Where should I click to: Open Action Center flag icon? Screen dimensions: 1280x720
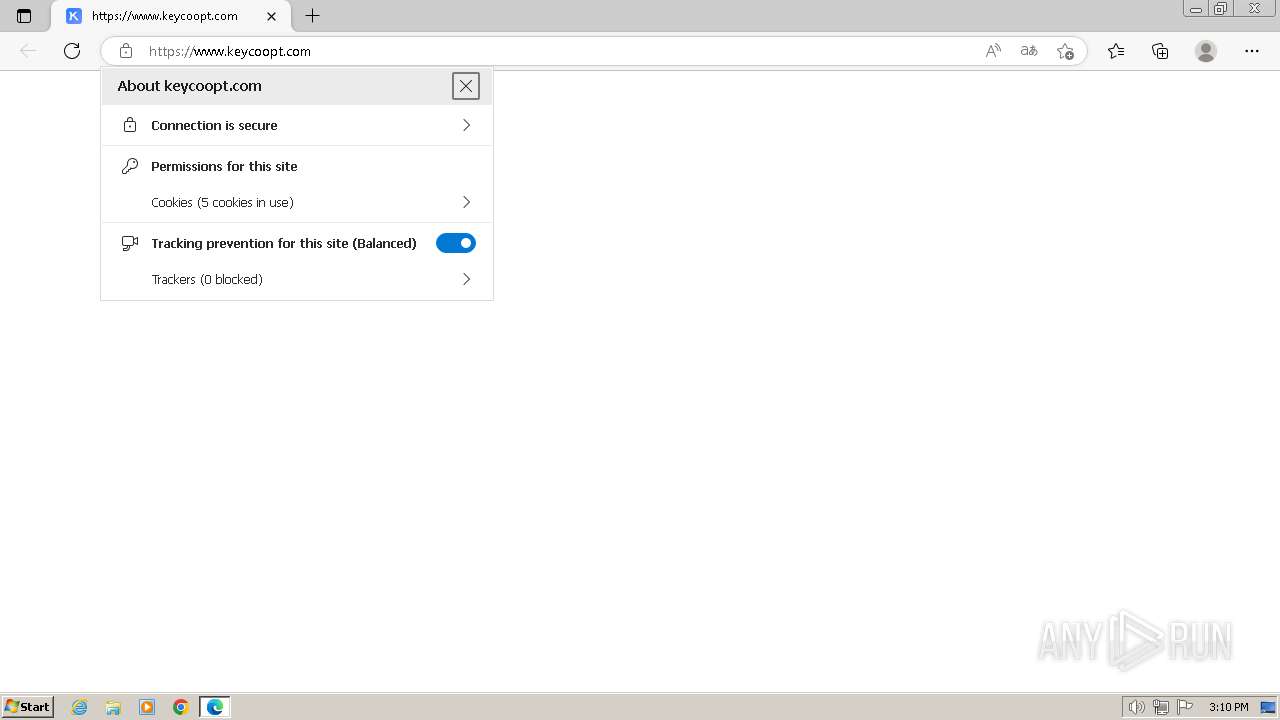tap(1185, 707)
